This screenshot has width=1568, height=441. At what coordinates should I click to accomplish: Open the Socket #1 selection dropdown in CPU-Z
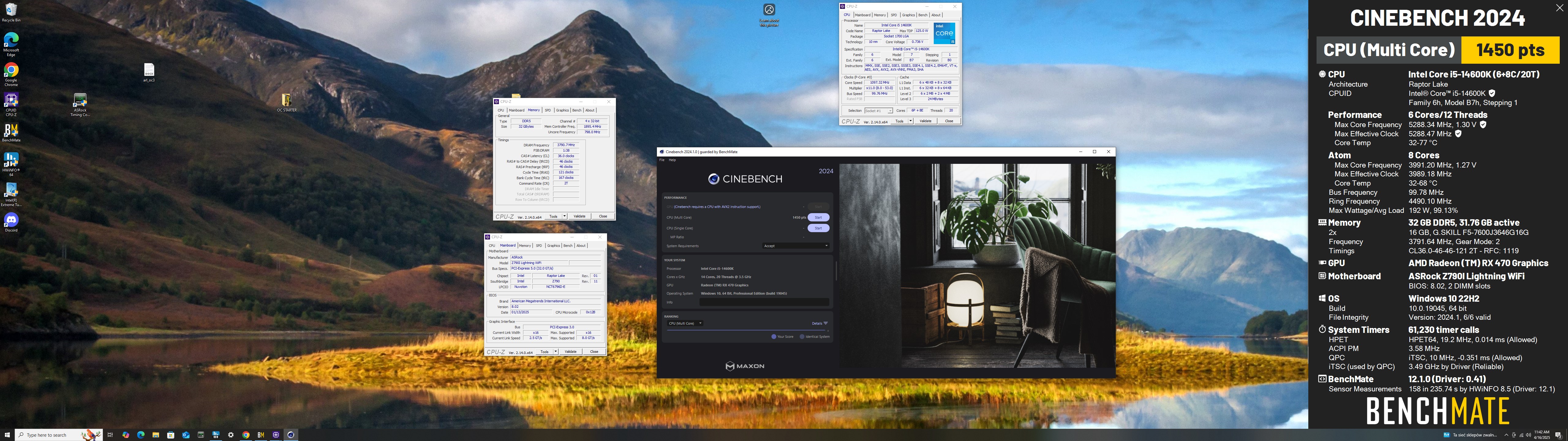(879, 111)
